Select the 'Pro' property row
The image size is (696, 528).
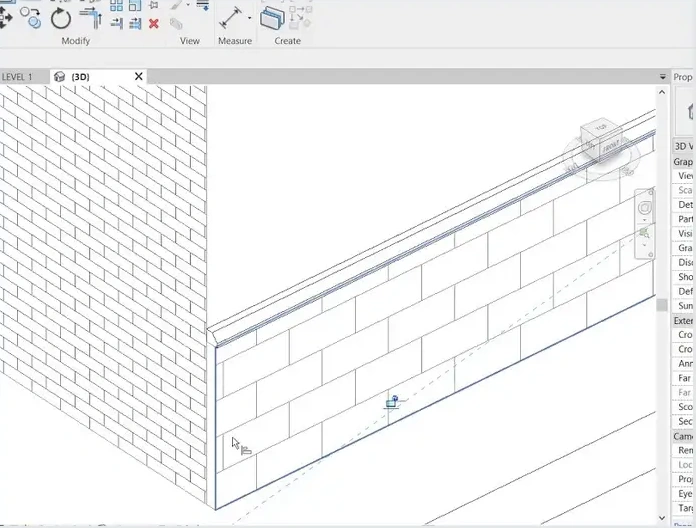pyautogui.click(x=684, y=479)
